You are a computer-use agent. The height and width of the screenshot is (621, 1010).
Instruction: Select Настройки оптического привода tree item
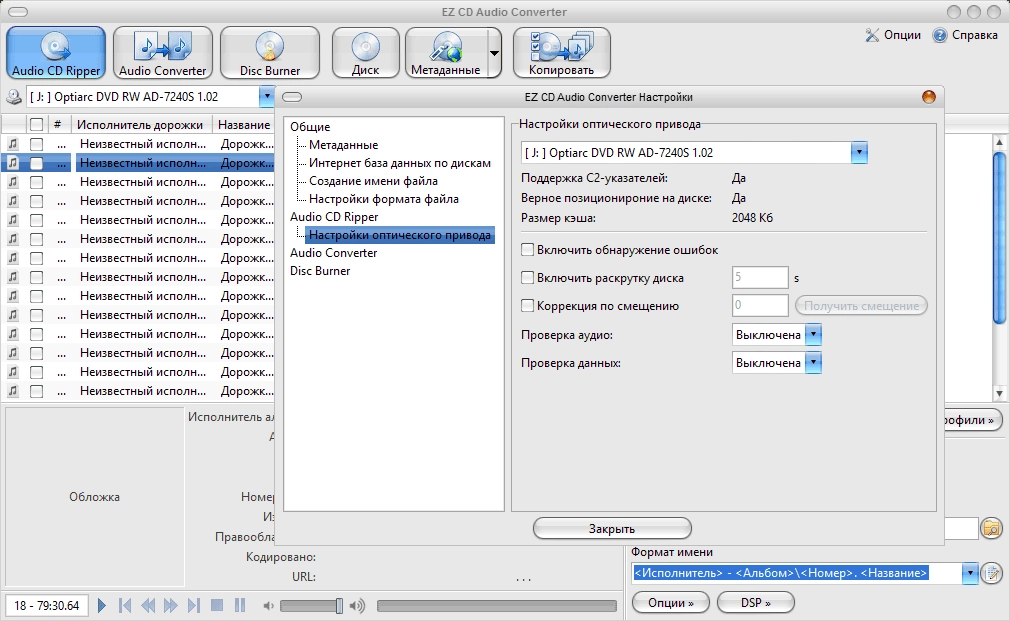pos(400,235)
